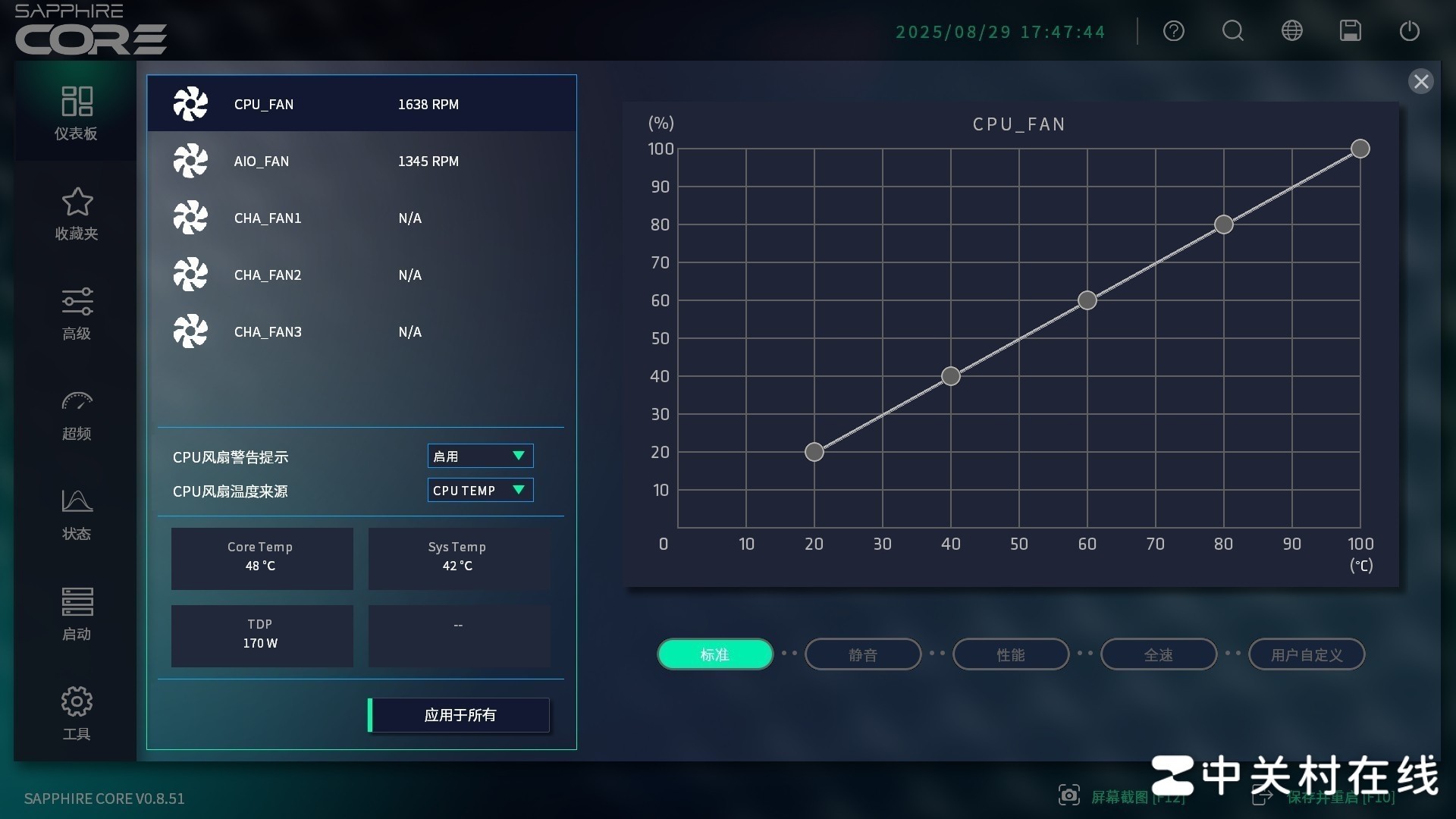Image resolution: width=1456 pixels, height=819 pixels.
Task: Enable the 全速 full speed fan profile
Action: coord(1158,654)
